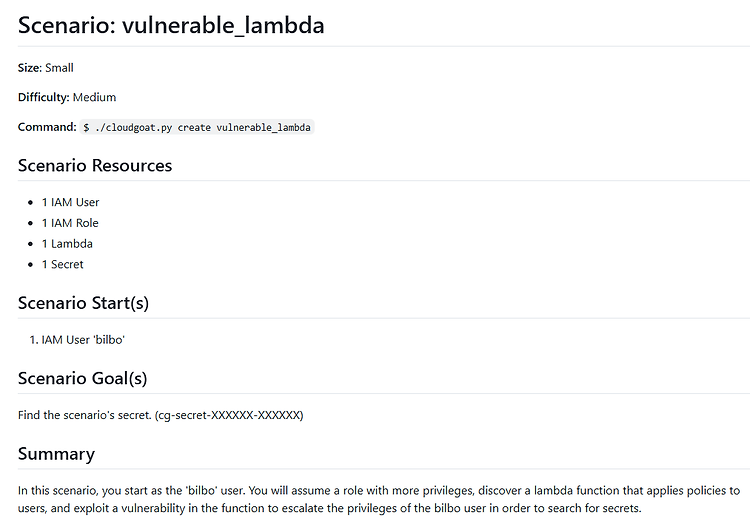Image resolution: width=750 pixels, height=524 pixels.
Task: Click the '1 IAM User' list item
Action: tap(70, 202)
